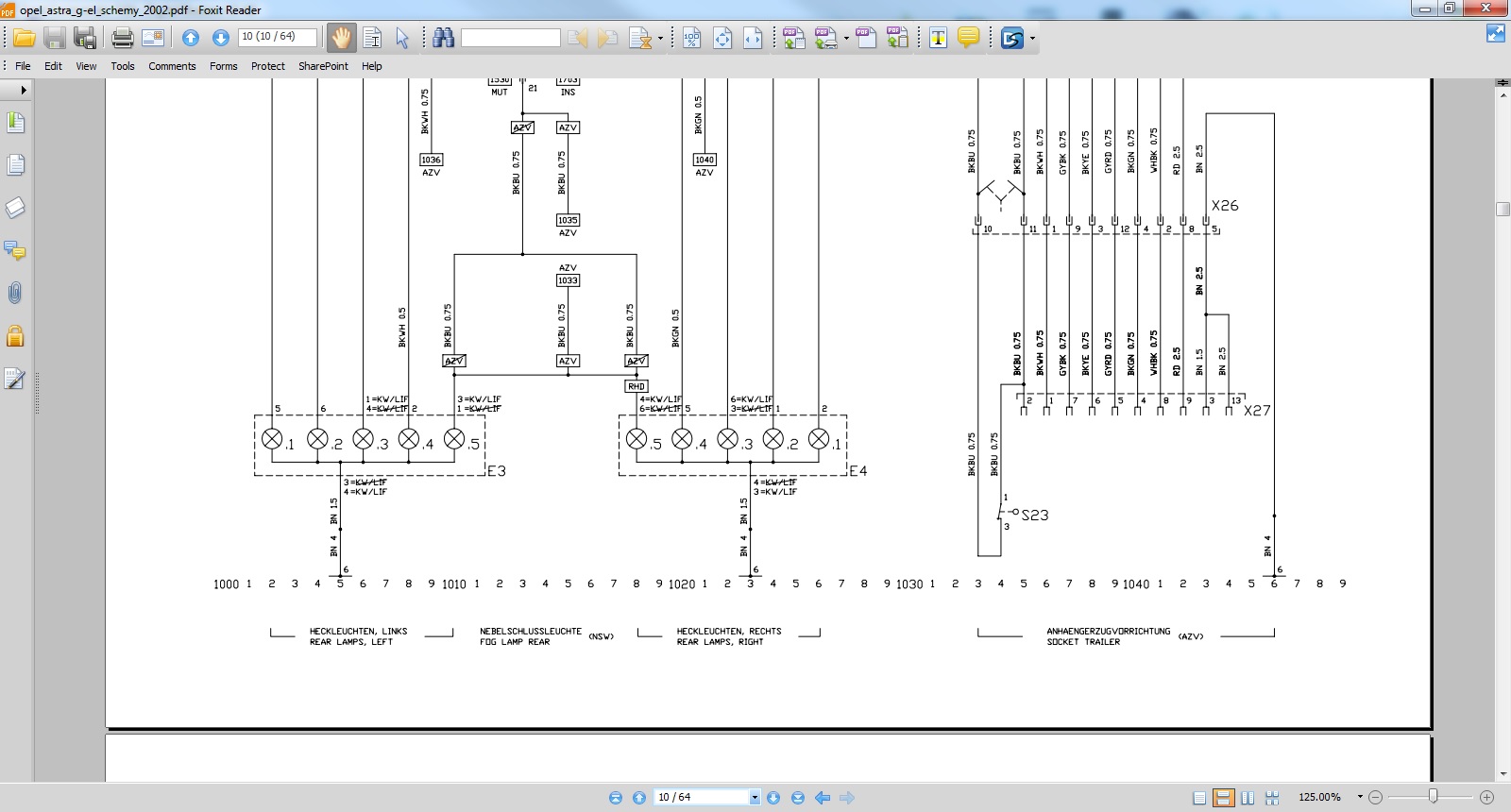Add a yellow sticky note comment

pos(968,38)
